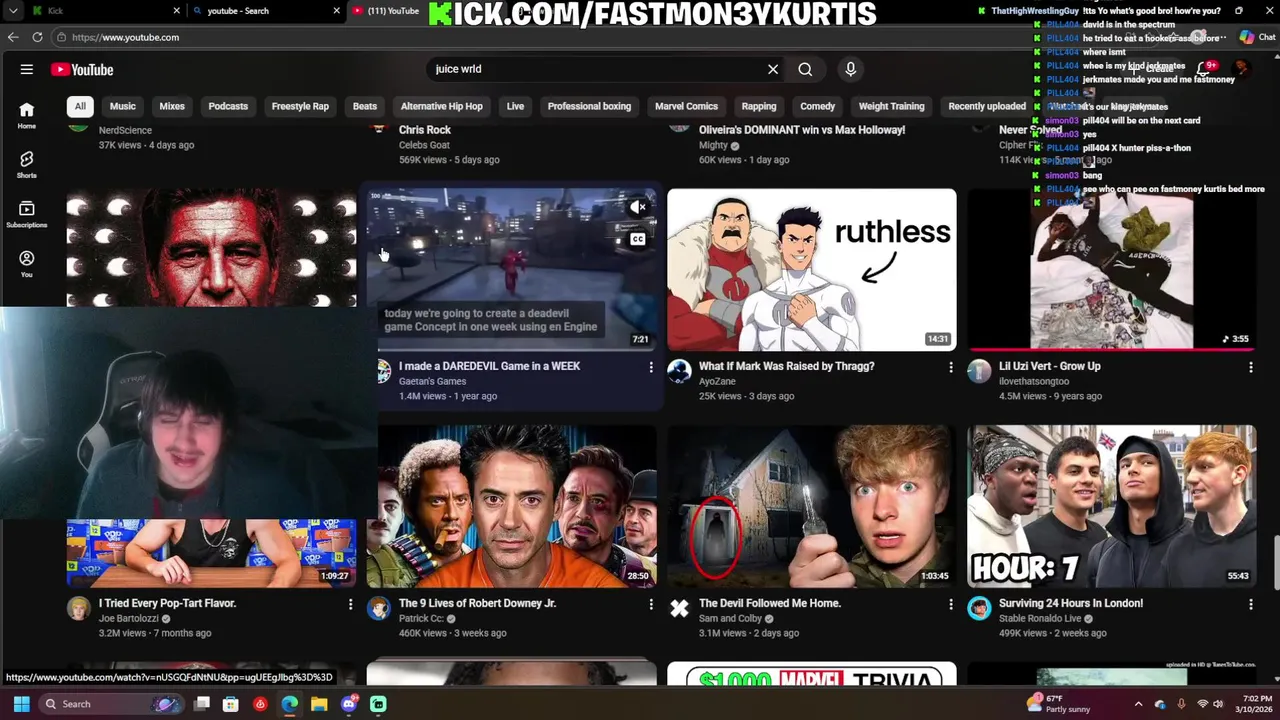
Task: Start voice search with microphone icon
Action: [x=851, y=69]
